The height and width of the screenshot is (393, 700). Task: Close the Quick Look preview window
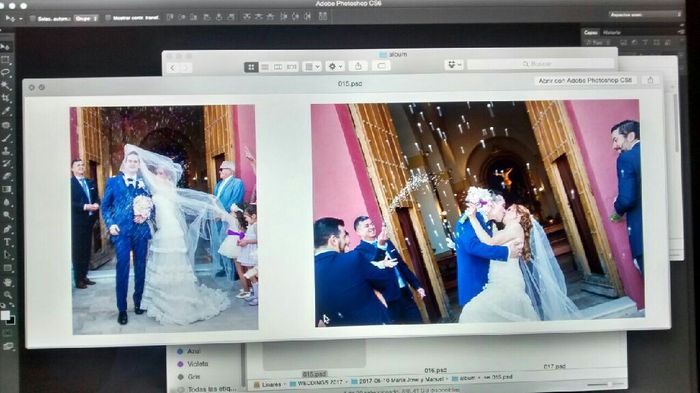(x=31, y=88)
